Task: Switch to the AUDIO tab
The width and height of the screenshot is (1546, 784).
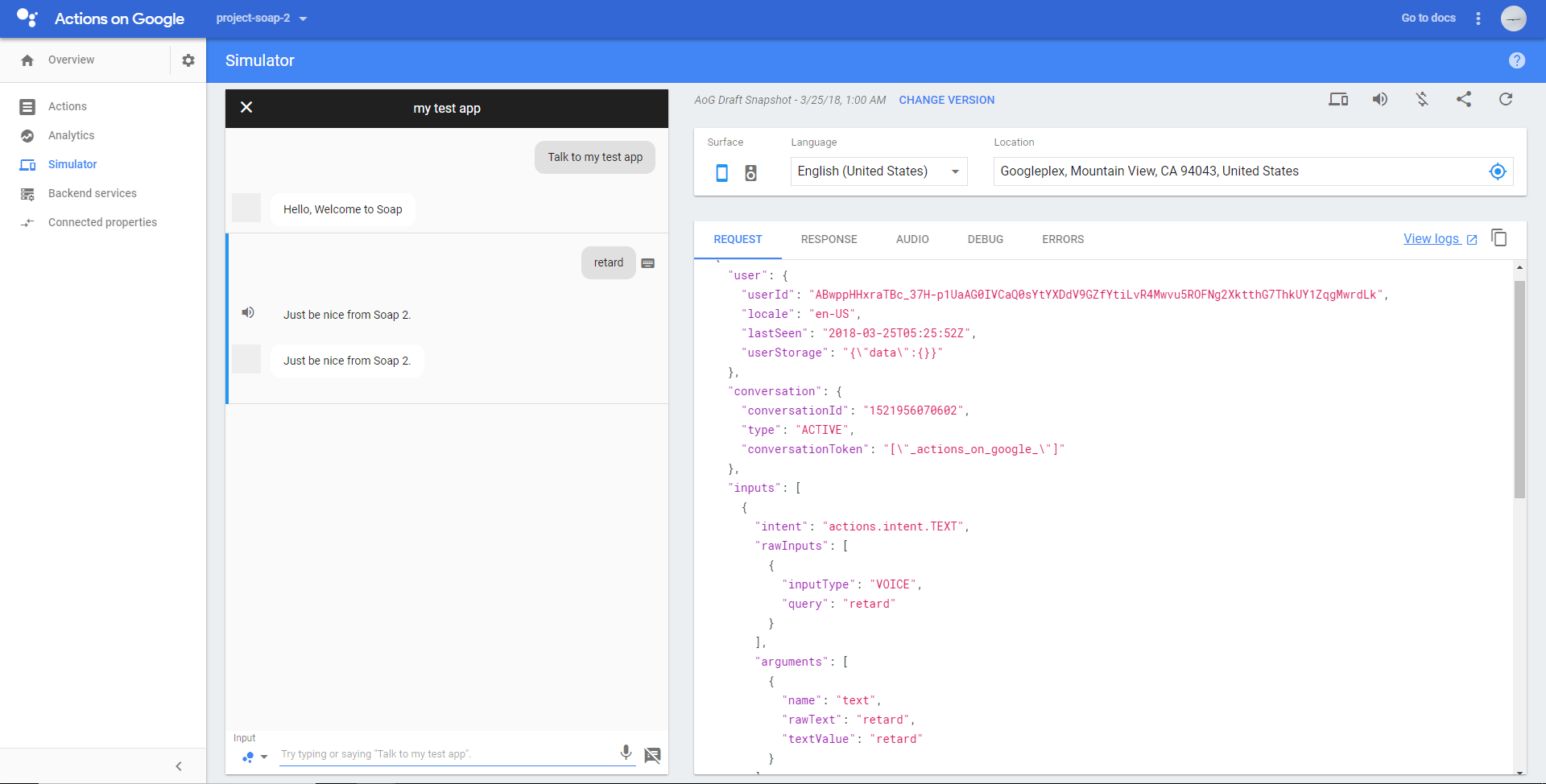Action: [912, 240]
